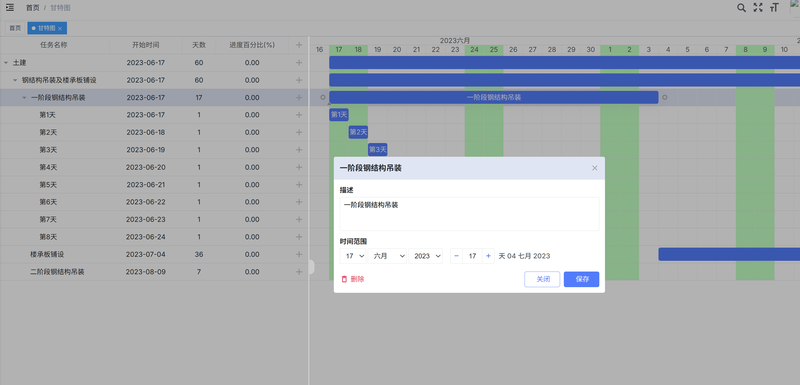Click the 保存 button
Screen dimensions: 800x385
[581, 279]
